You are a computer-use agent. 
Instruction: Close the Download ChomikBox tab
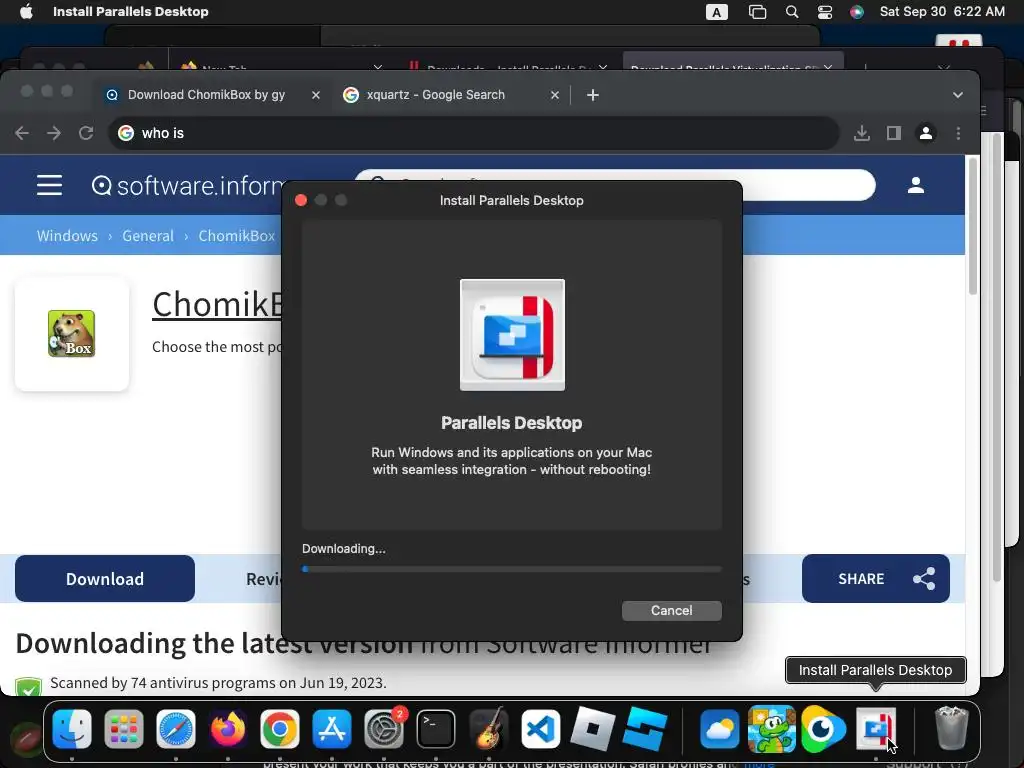315,95
